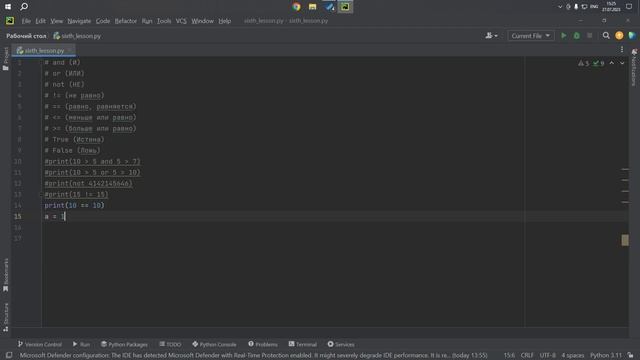Open the Version Control tool window

click(40, 344)
